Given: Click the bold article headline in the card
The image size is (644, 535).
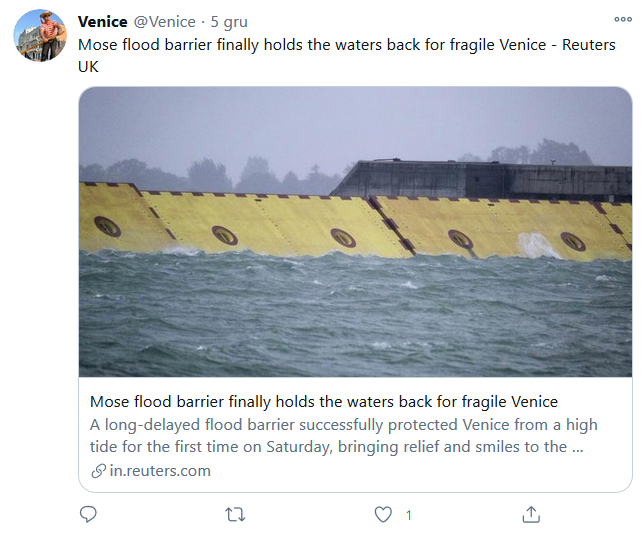Looking at the screenshot, I should (323, 402).
